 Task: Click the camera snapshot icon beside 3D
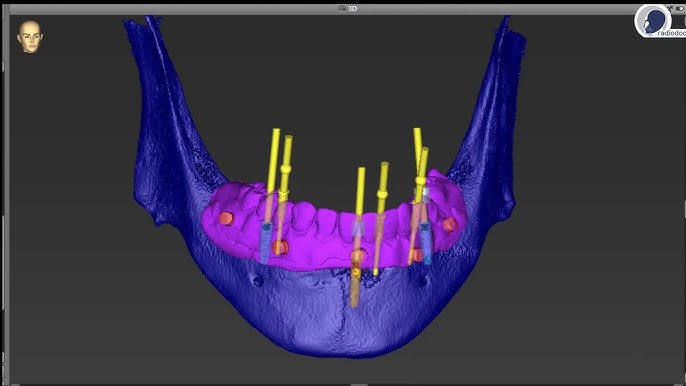click(342, 8)
